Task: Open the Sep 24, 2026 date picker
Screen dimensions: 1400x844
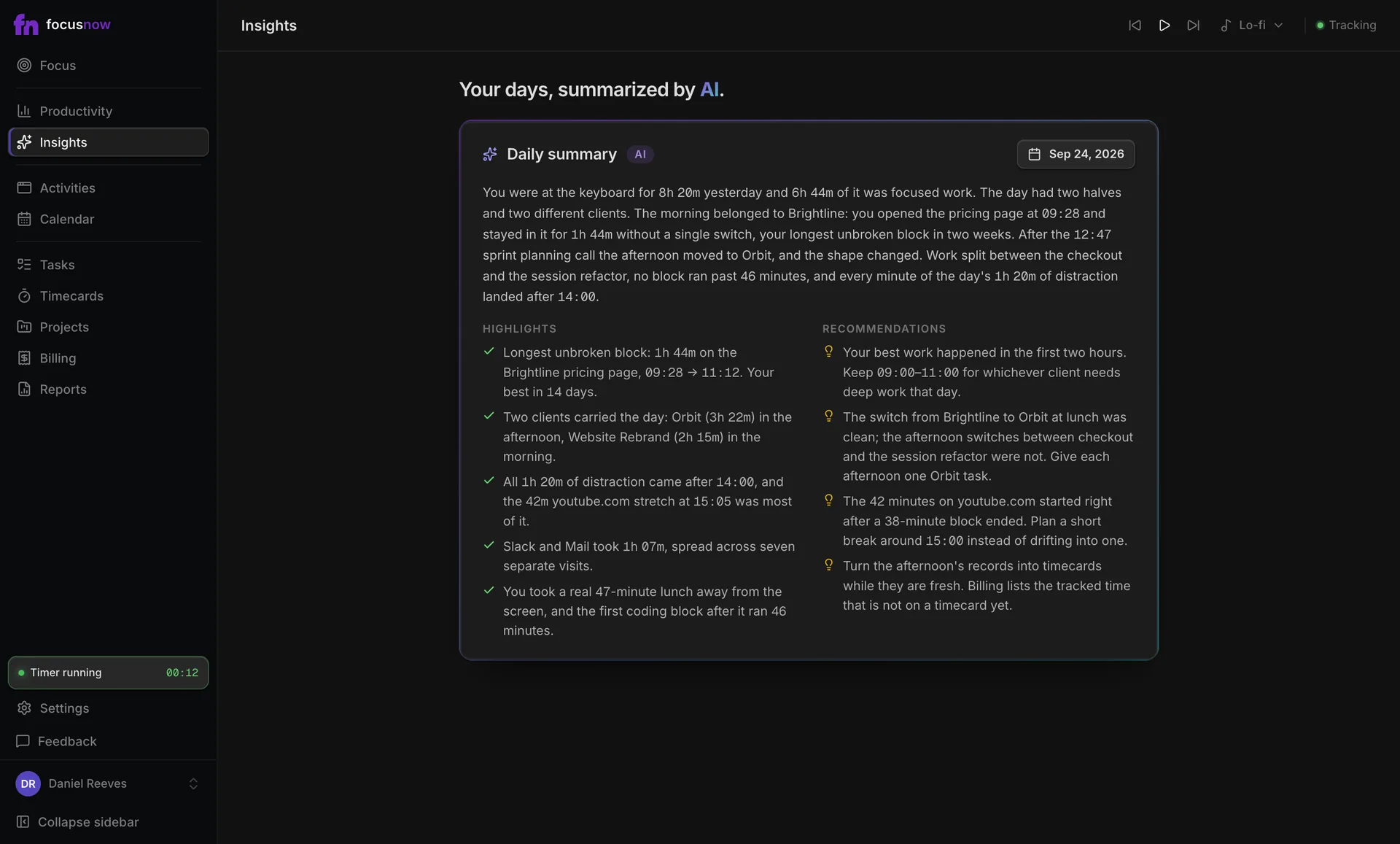Action: [1076, 154]
